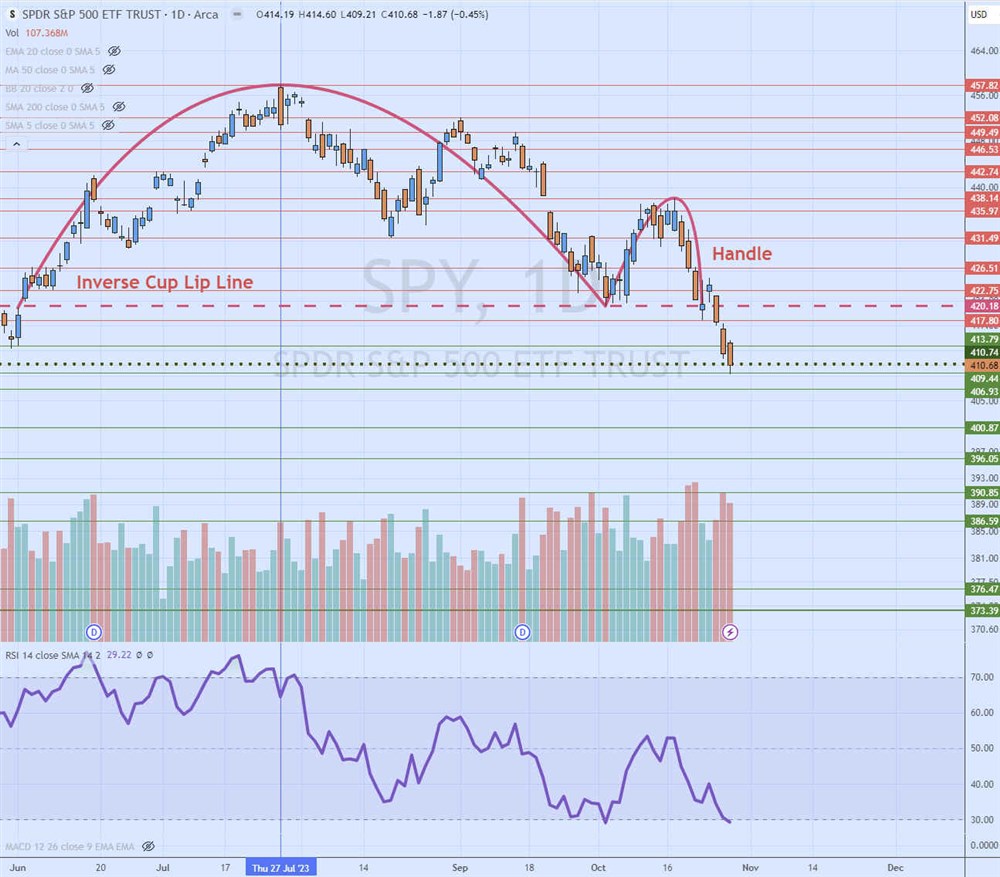The height and width of the screenshot is (877, 1000).
Task: Click the 457.82 resistance price tag
Action: point(983,86)
